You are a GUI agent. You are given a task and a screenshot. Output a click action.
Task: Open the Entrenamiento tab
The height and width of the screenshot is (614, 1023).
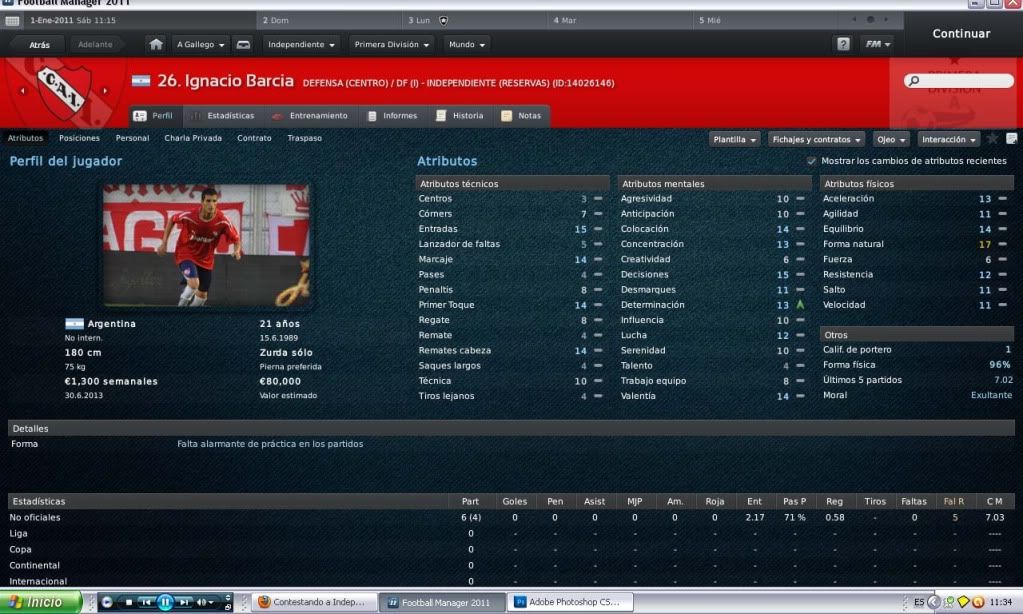[310, 115]
